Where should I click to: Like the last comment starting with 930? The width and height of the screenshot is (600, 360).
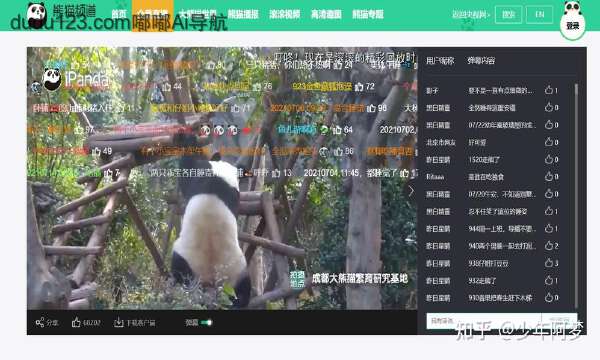549,298
